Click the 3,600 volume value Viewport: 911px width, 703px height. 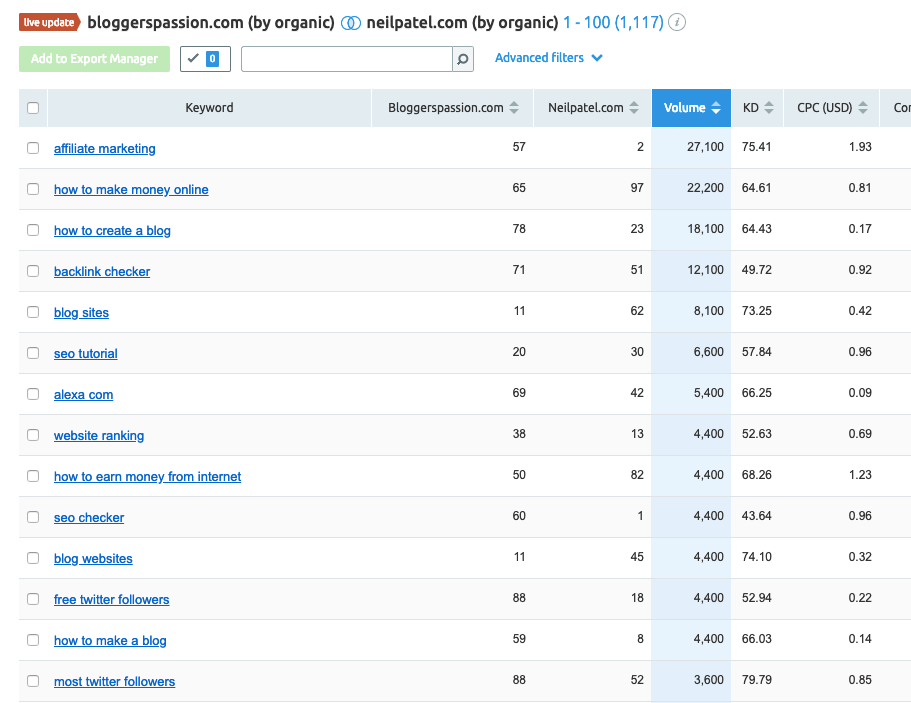pos(709,680)
